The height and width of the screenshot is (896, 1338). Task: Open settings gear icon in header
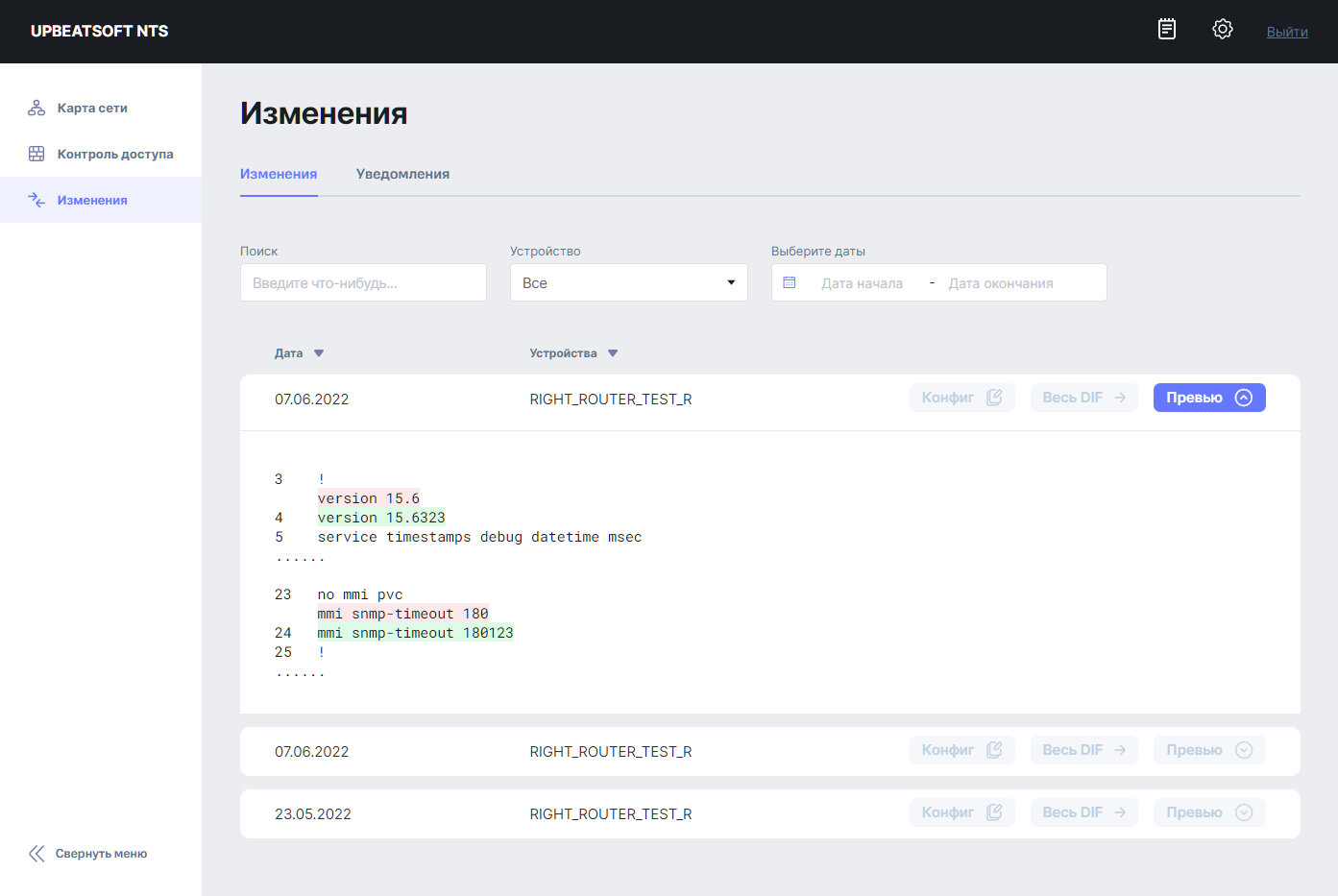pyautogui.click(x=1223, y=29)
